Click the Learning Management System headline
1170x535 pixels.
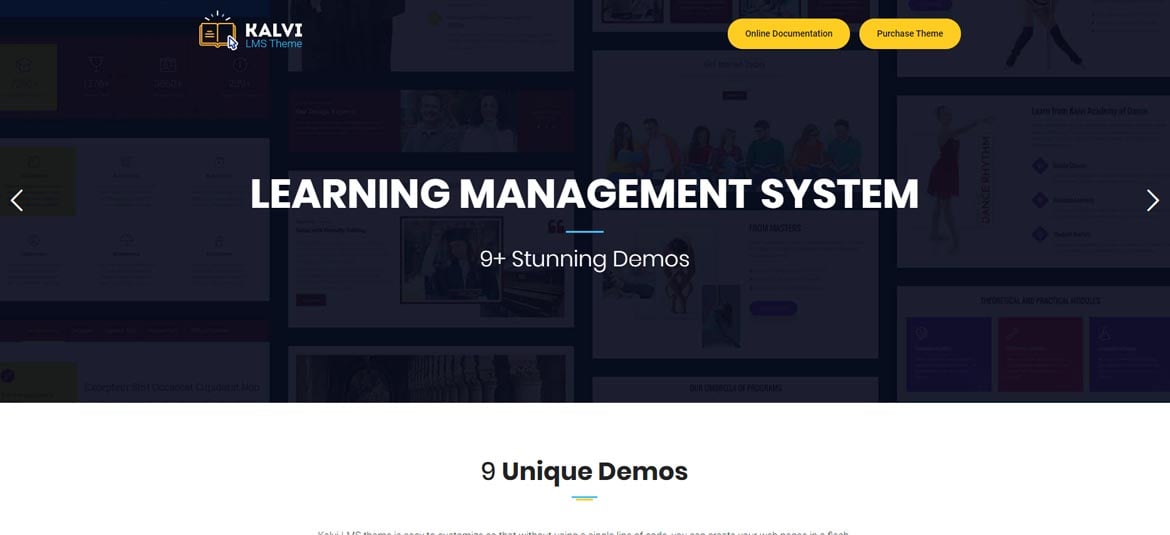coord(584,194)
